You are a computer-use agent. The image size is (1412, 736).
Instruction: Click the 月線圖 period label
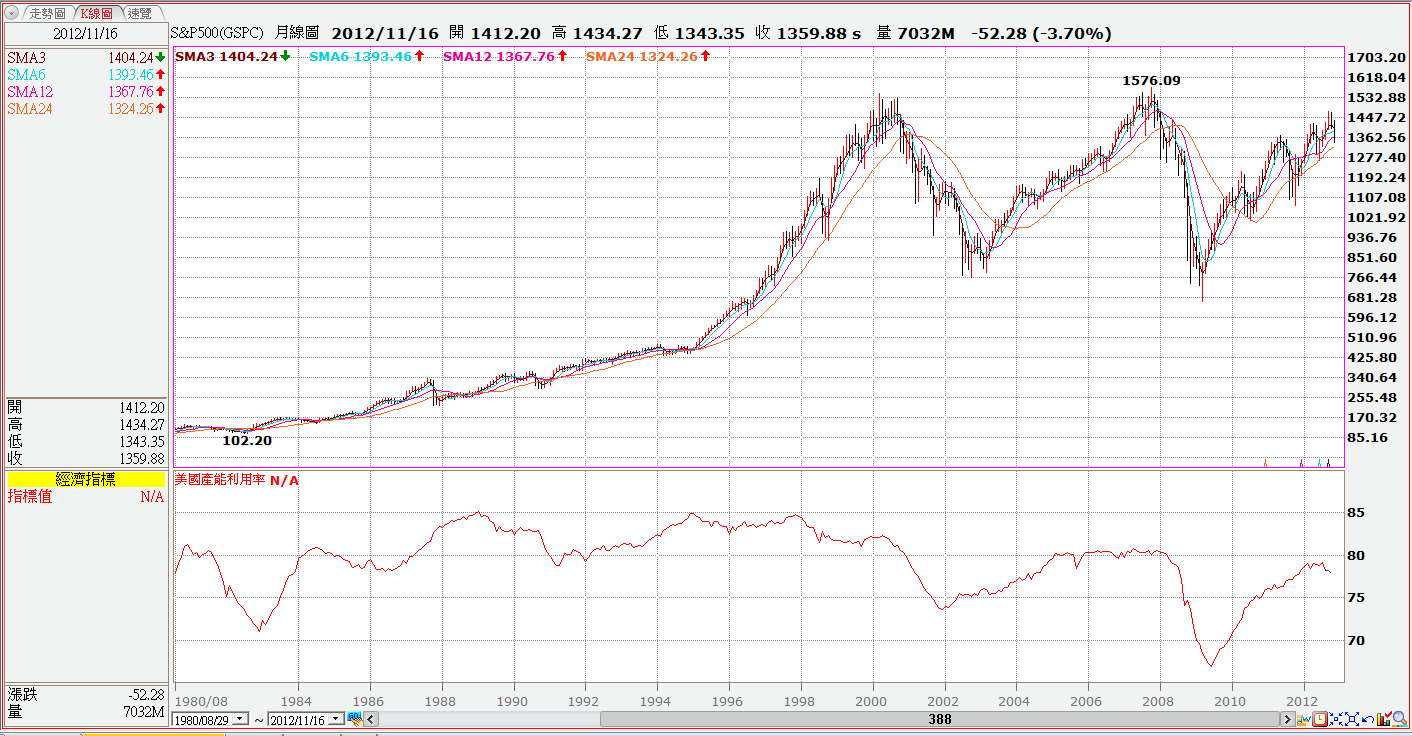(295, 34)
